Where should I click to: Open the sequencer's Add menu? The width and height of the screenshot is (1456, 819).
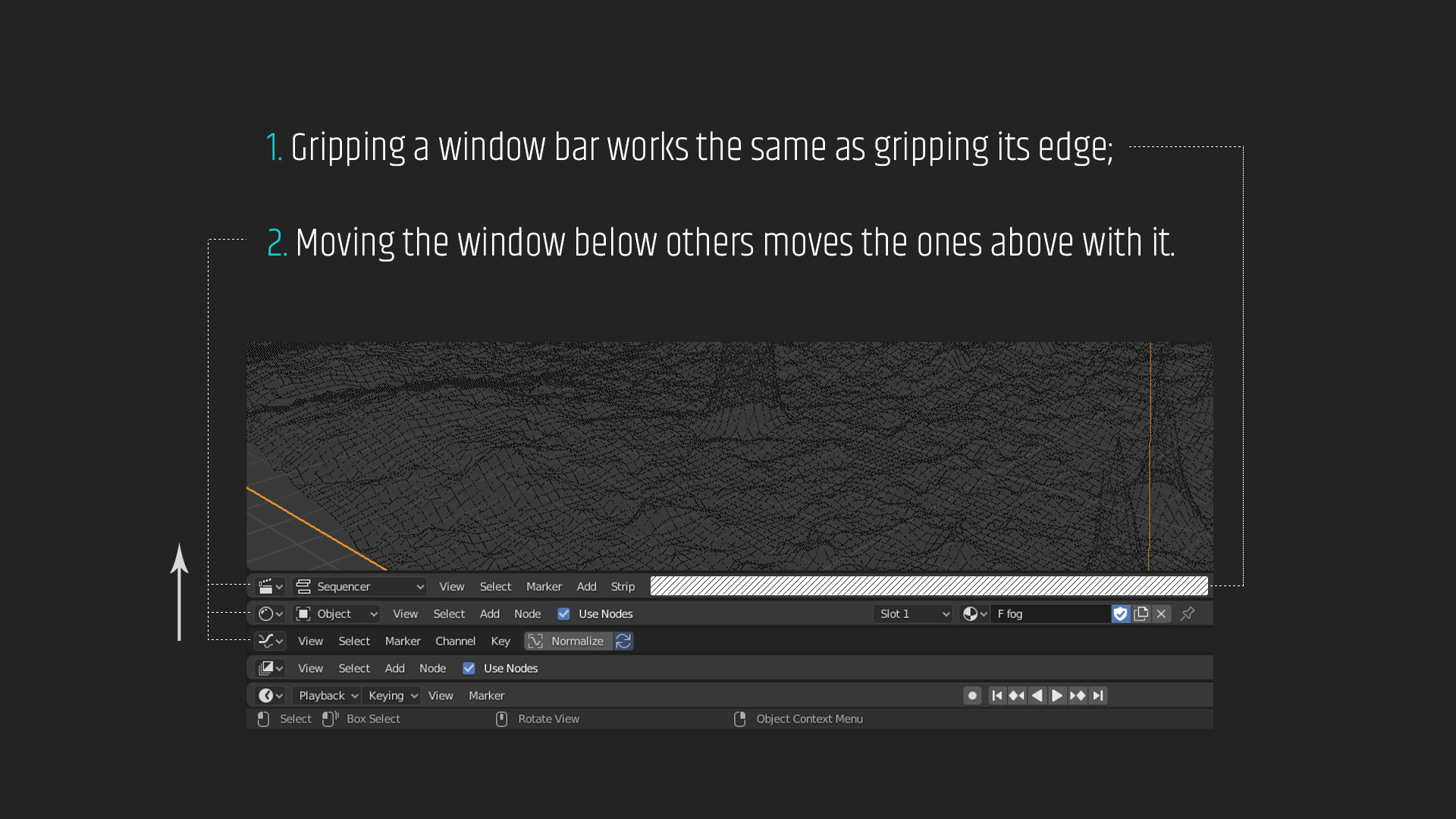coord(587,586)
